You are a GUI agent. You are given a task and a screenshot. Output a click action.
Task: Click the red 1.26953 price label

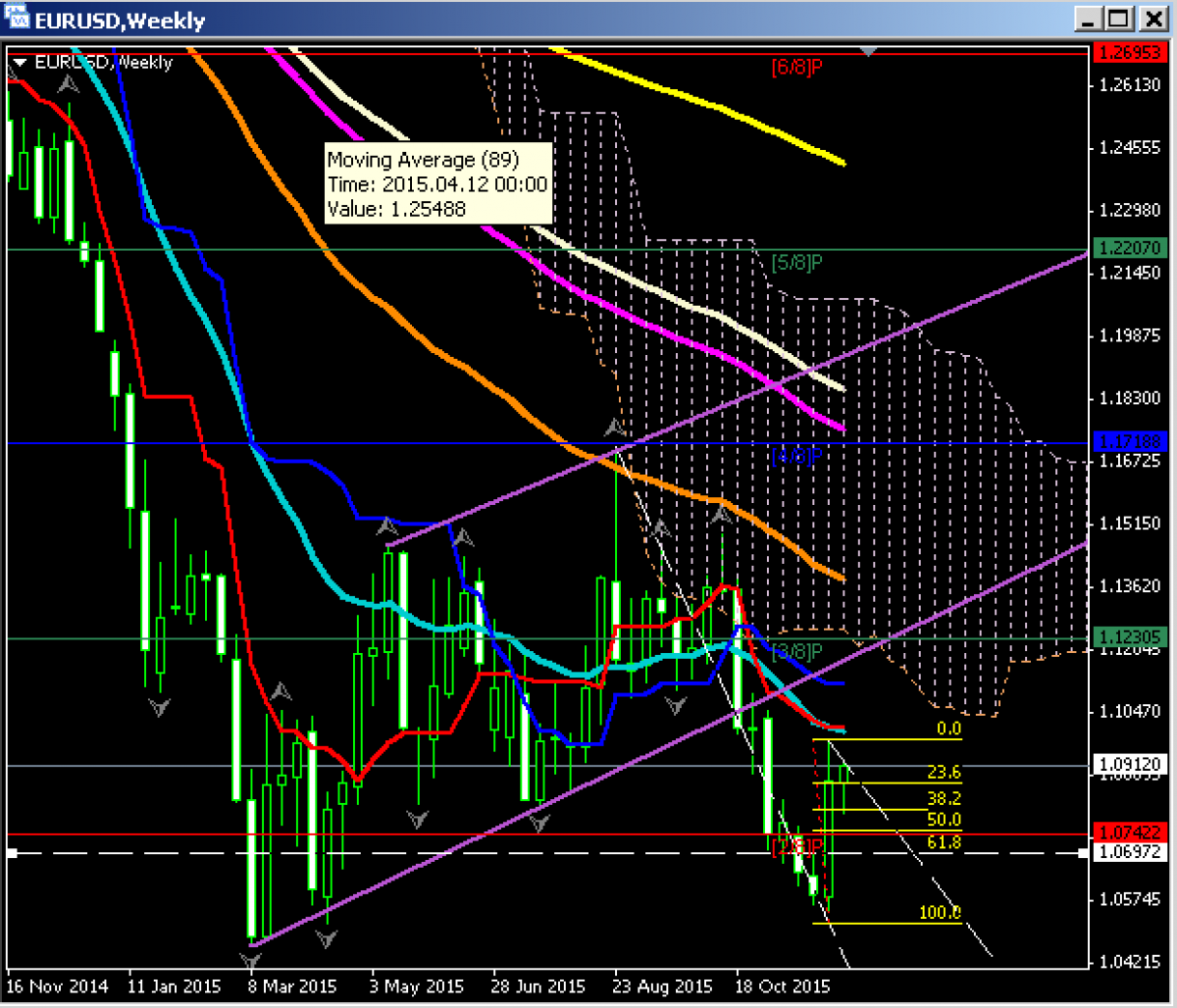click(x=1131, y=53)
